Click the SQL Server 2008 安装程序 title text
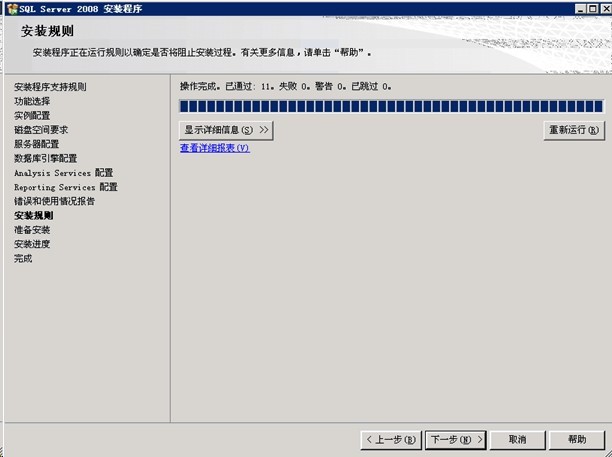 tap(81, 9)
